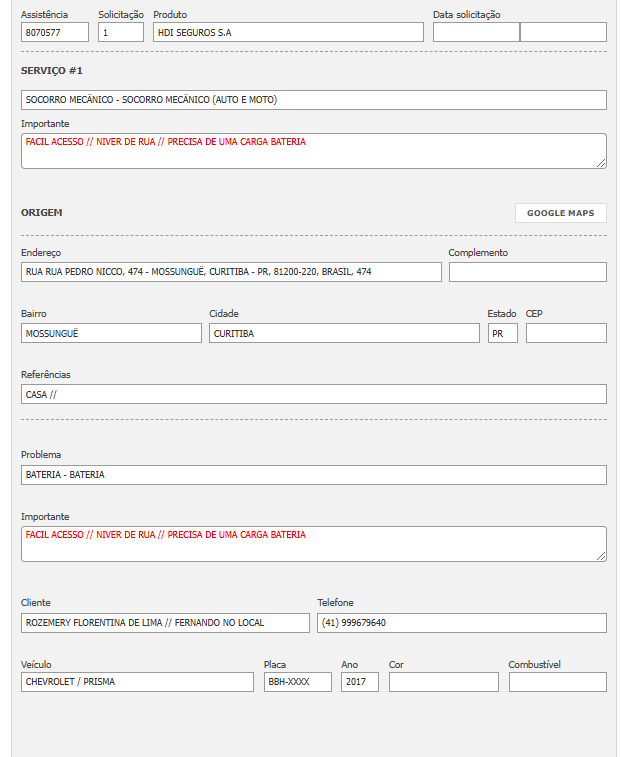Focus the Bairro field with Mossunguê
620x757 pixels.
point(111,333)
